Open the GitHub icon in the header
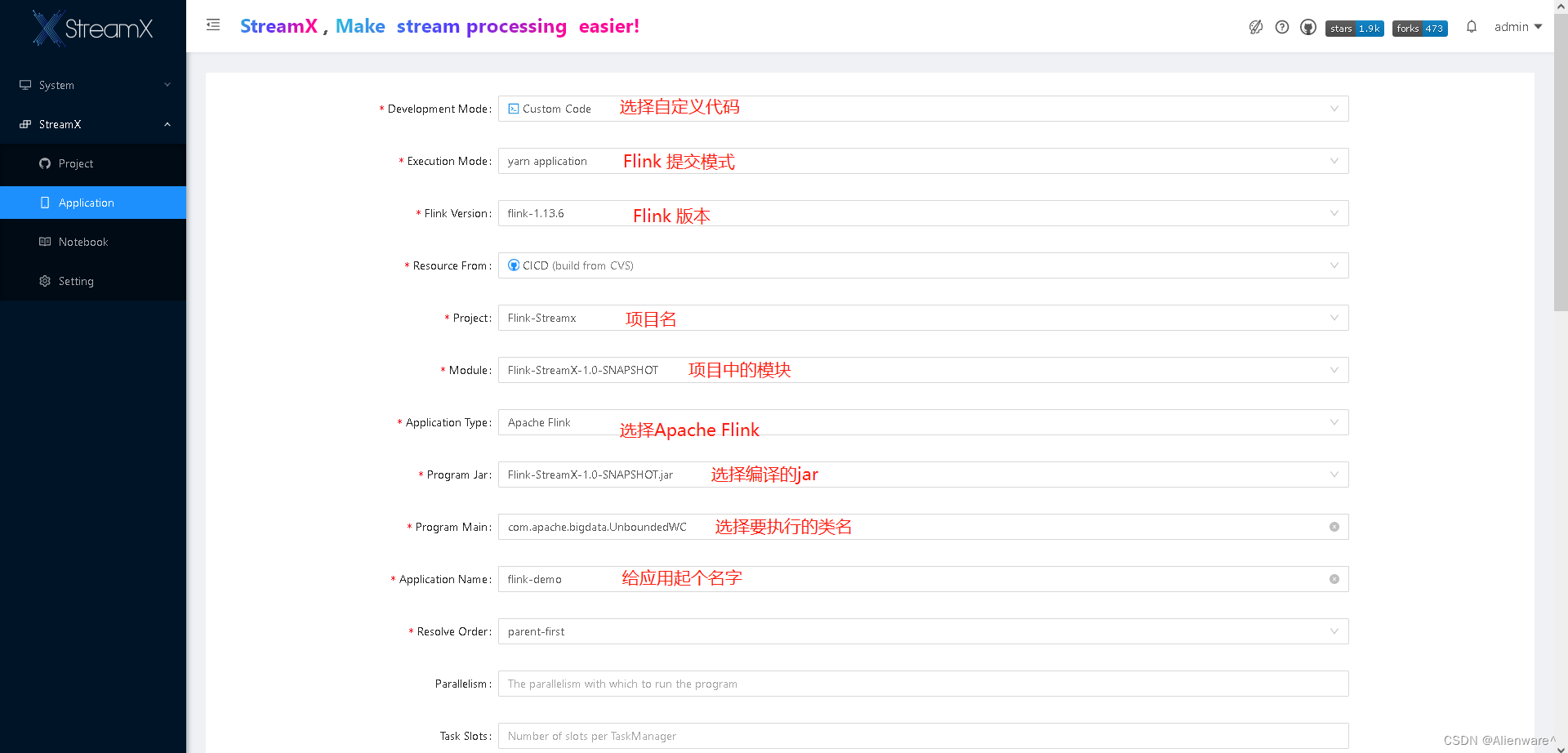 [1308, 27]
